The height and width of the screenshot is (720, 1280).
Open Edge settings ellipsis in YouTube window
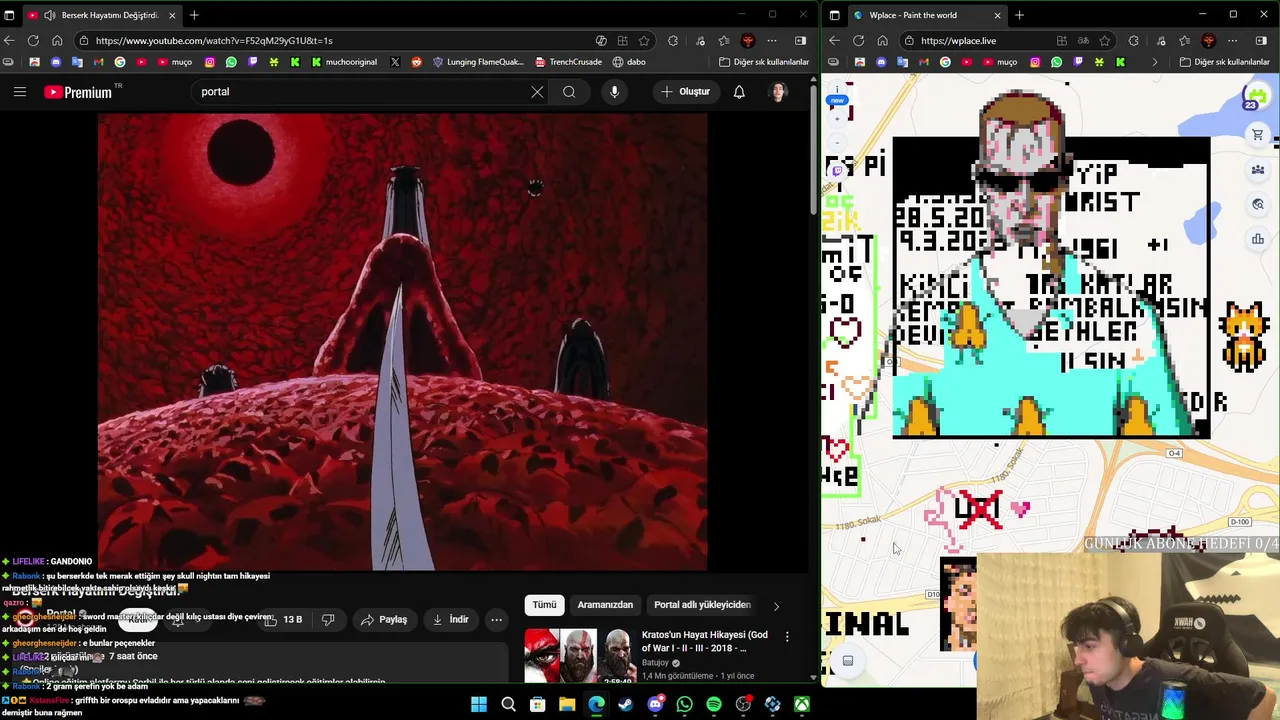[772, 41]
